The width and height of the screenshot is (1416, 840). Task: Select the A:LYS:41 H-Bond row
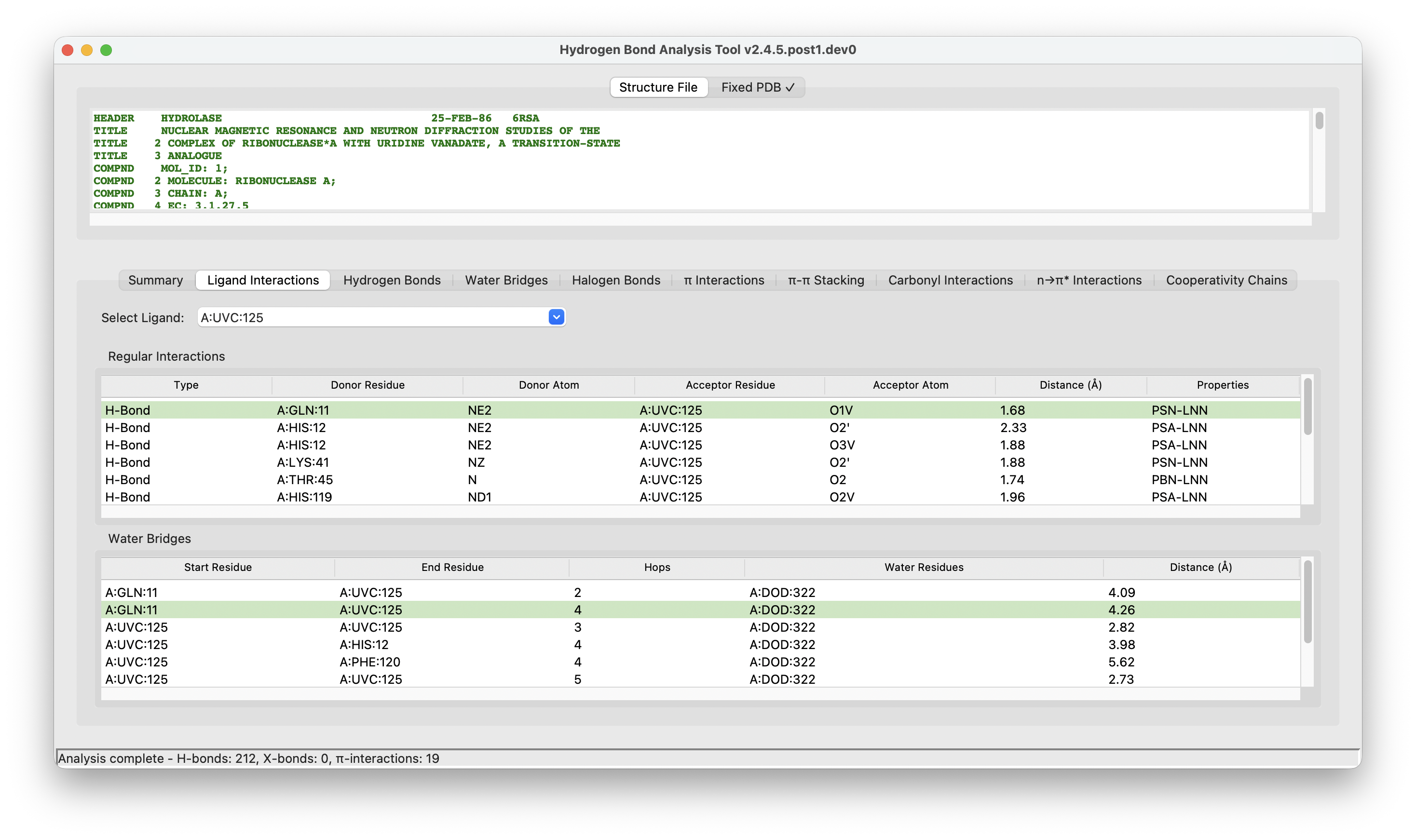pos(701,462)
